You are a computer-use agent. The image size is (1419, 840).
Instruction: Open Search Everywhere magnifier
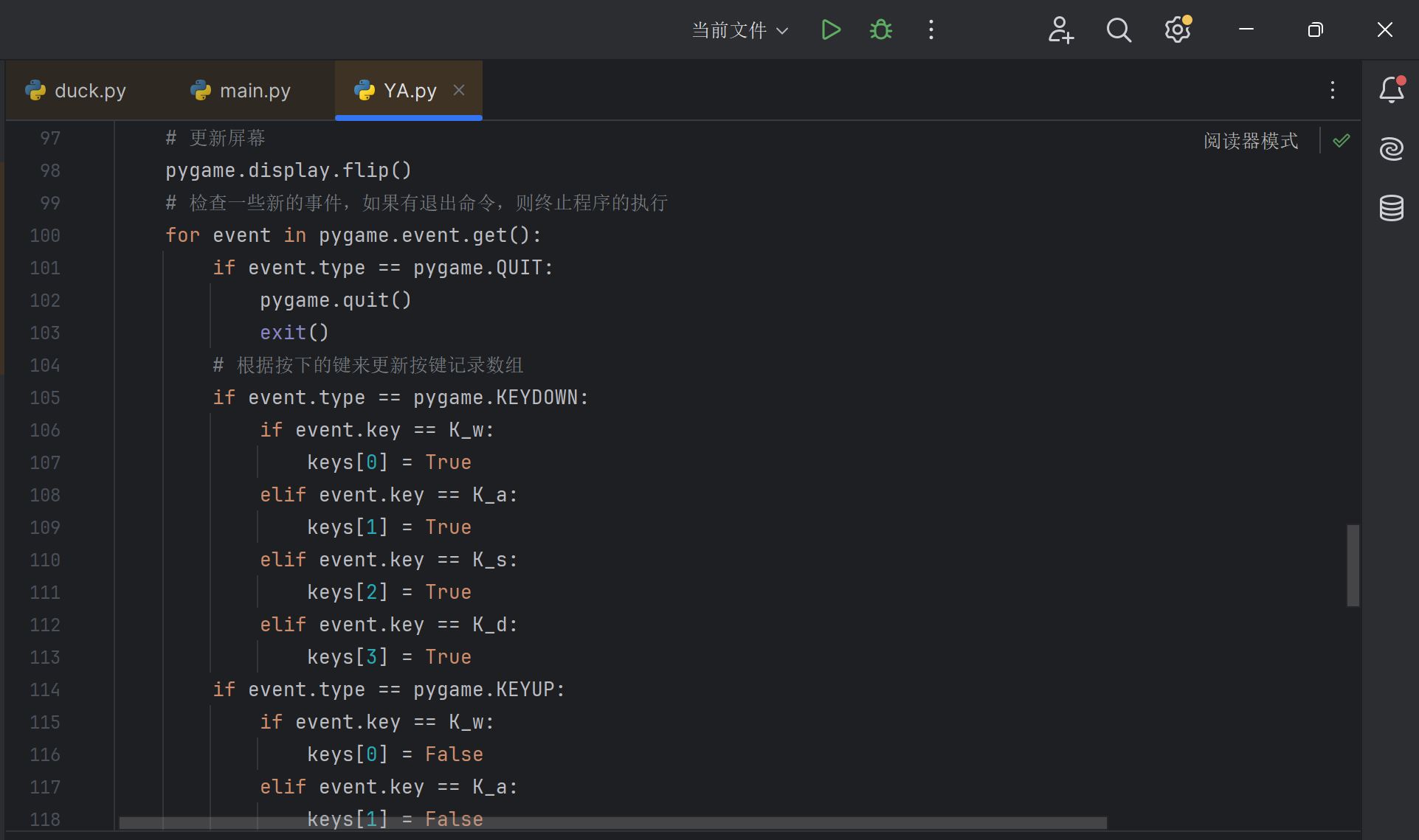point(1119,29)
